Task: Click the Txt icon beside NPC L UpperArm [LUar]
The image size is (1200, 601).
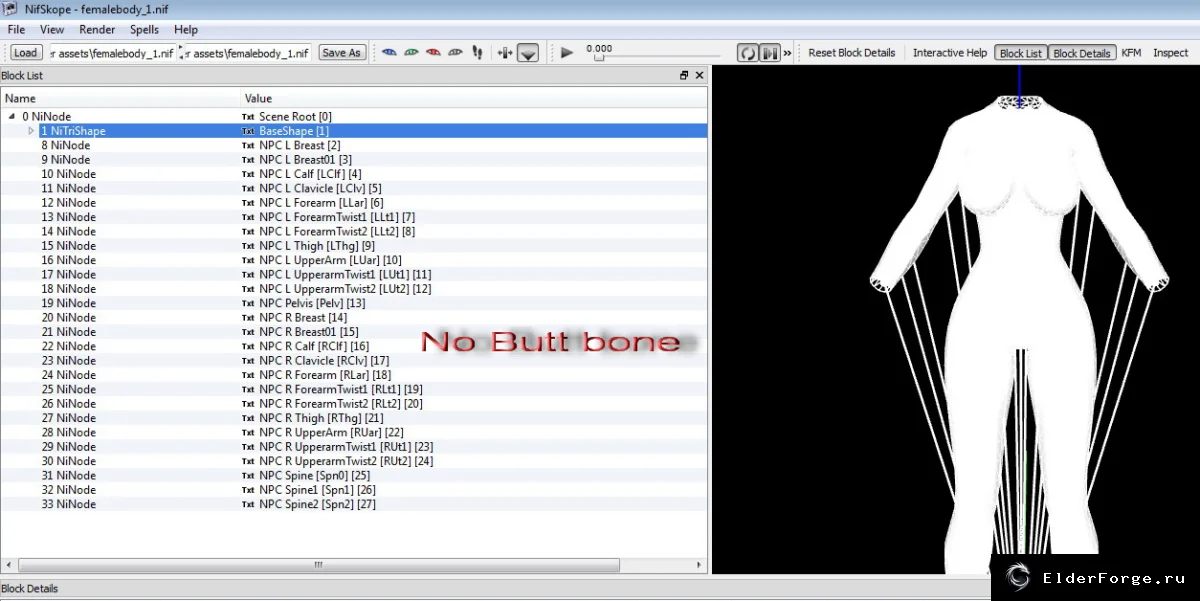Action: [x=248, y=260]
